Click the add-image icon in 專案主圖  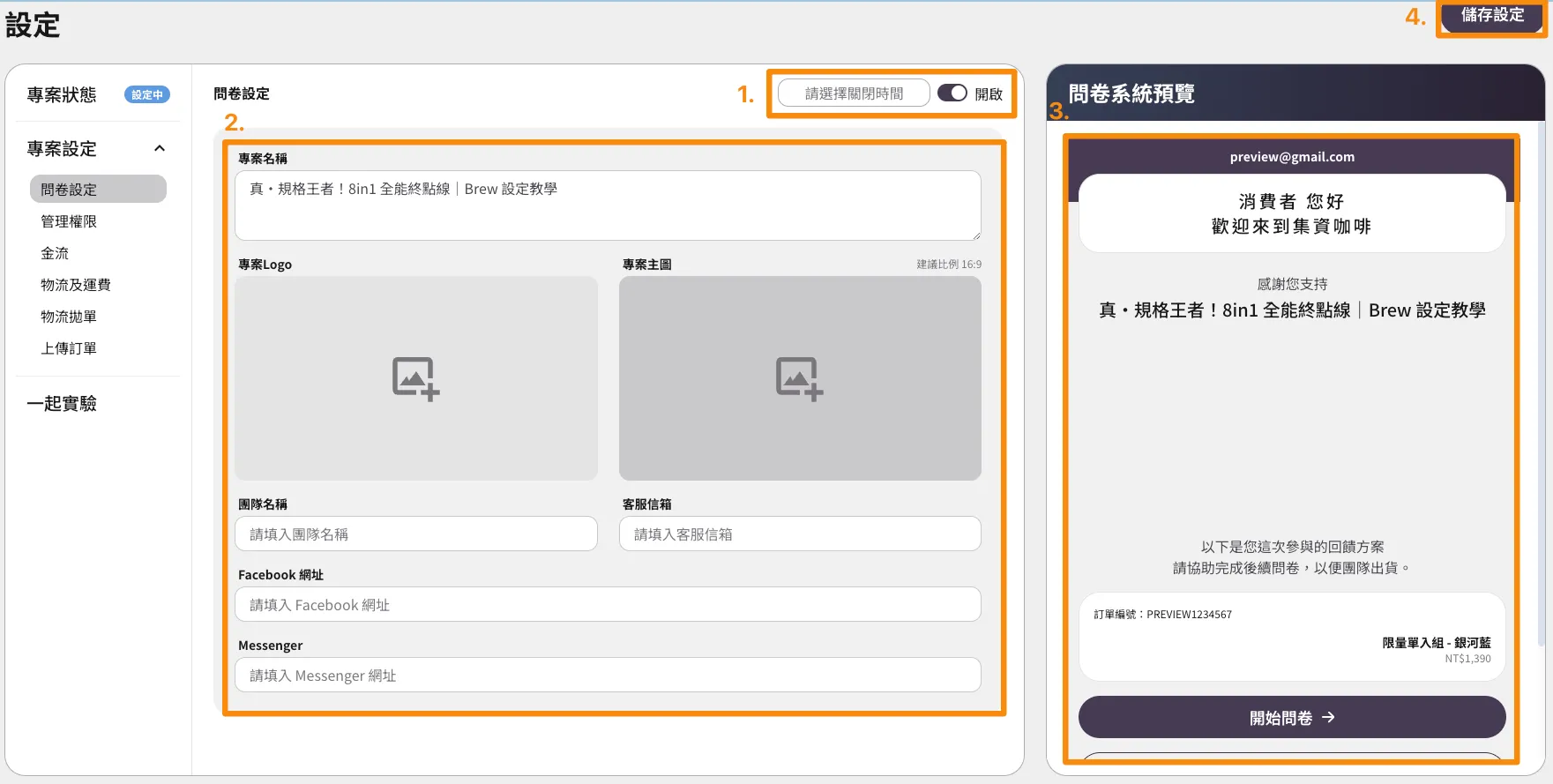tap(799, 378)
